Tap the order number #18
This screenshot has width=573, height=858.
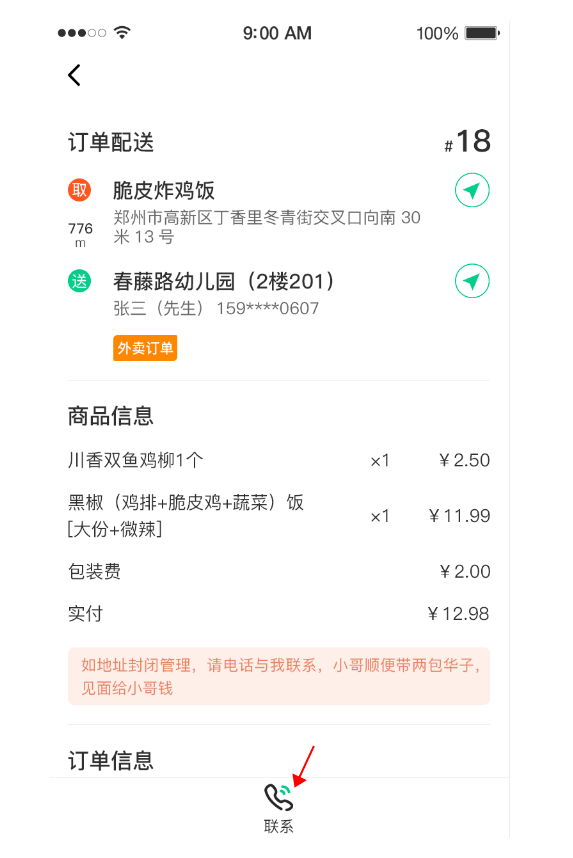(467, 141)
